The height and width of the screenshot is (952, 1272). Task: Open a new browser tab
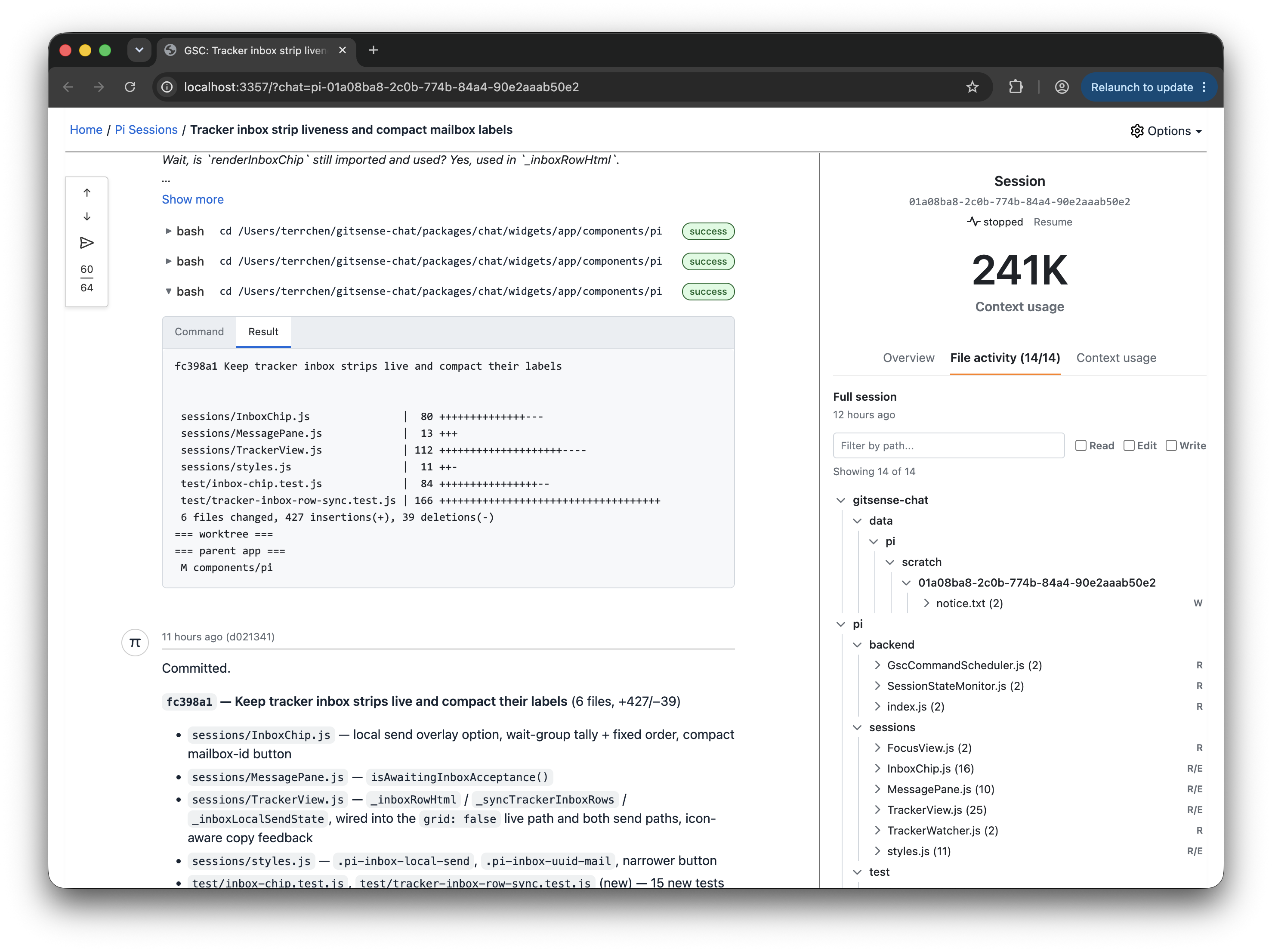[373, 50]
